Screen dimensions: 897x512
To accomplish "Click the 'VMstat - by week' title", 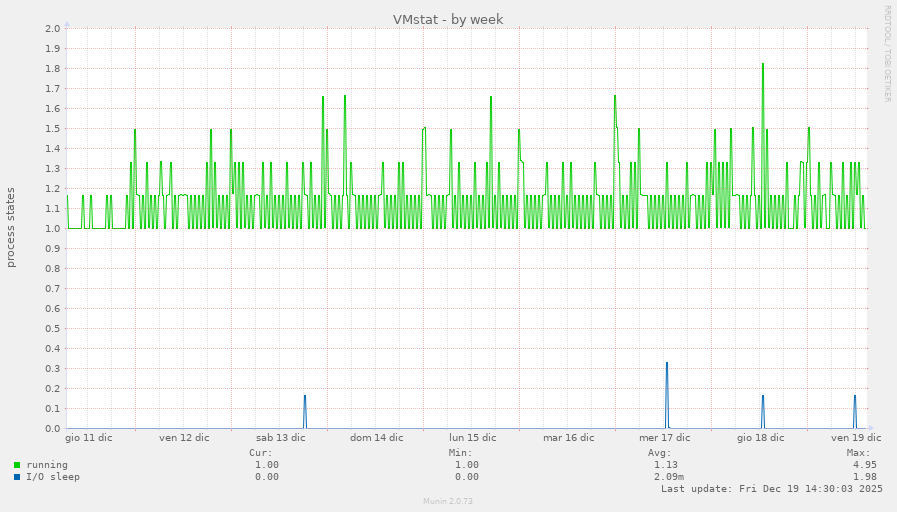I will [448, 19].
